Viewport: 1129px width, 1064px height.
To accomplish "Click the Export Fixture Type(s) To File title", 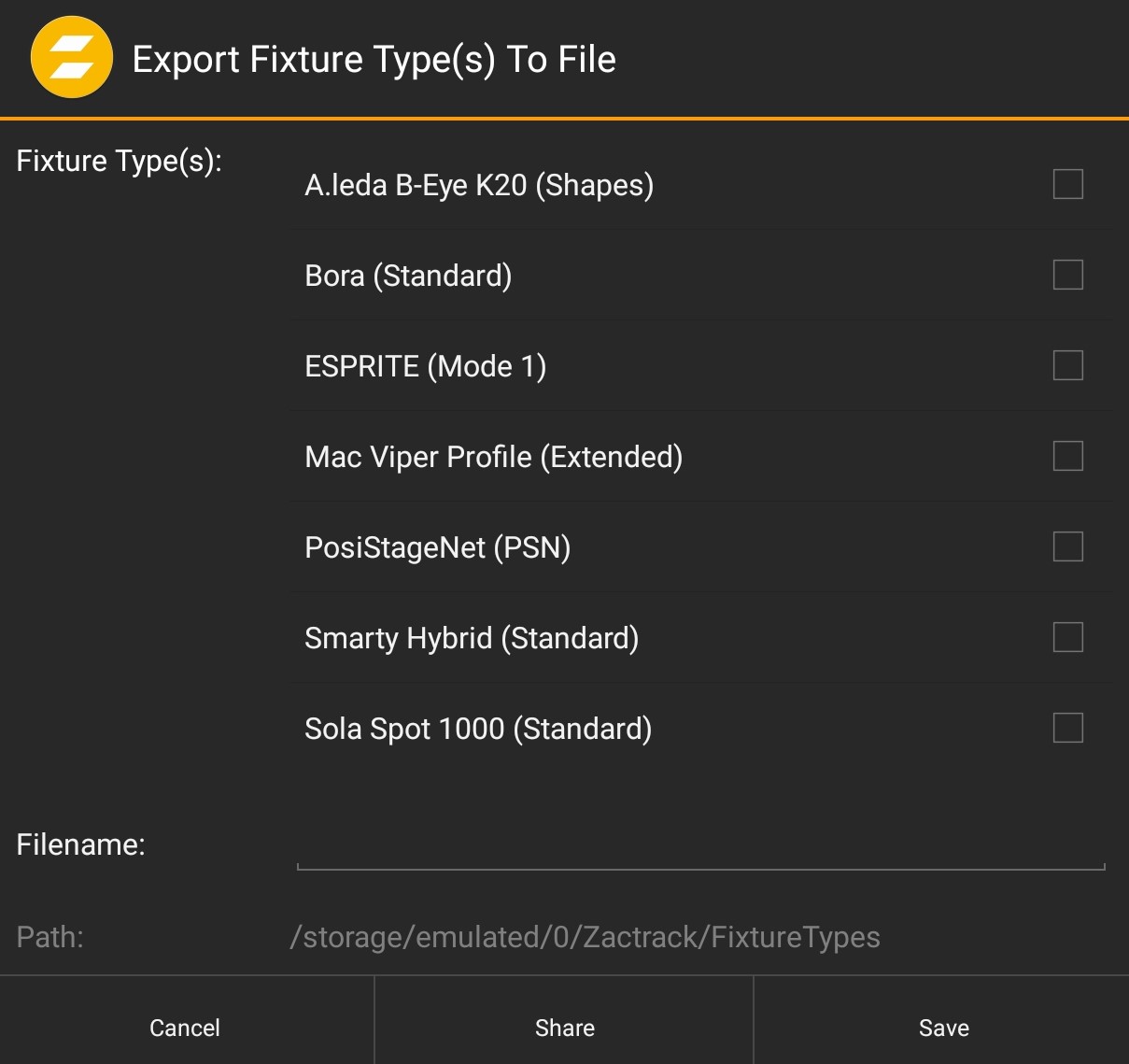I will [374, 58].
